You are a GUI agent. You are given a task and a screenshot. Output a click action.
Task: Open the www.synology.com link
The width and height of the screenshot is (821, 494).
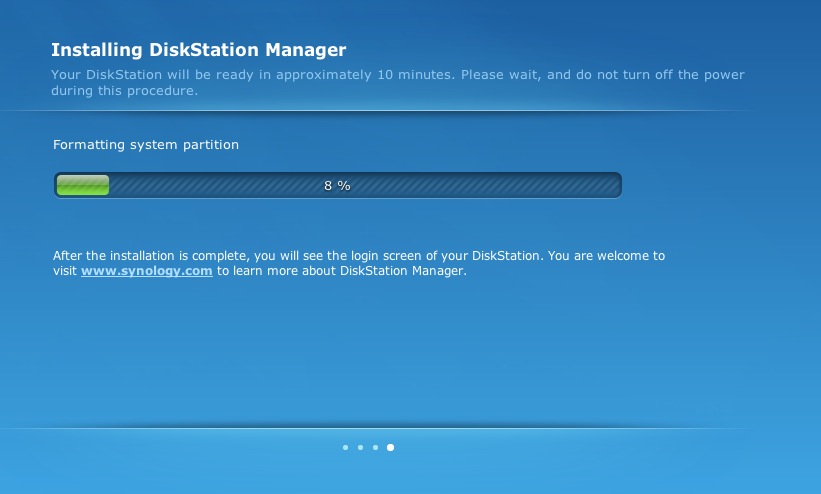point(147,271)
